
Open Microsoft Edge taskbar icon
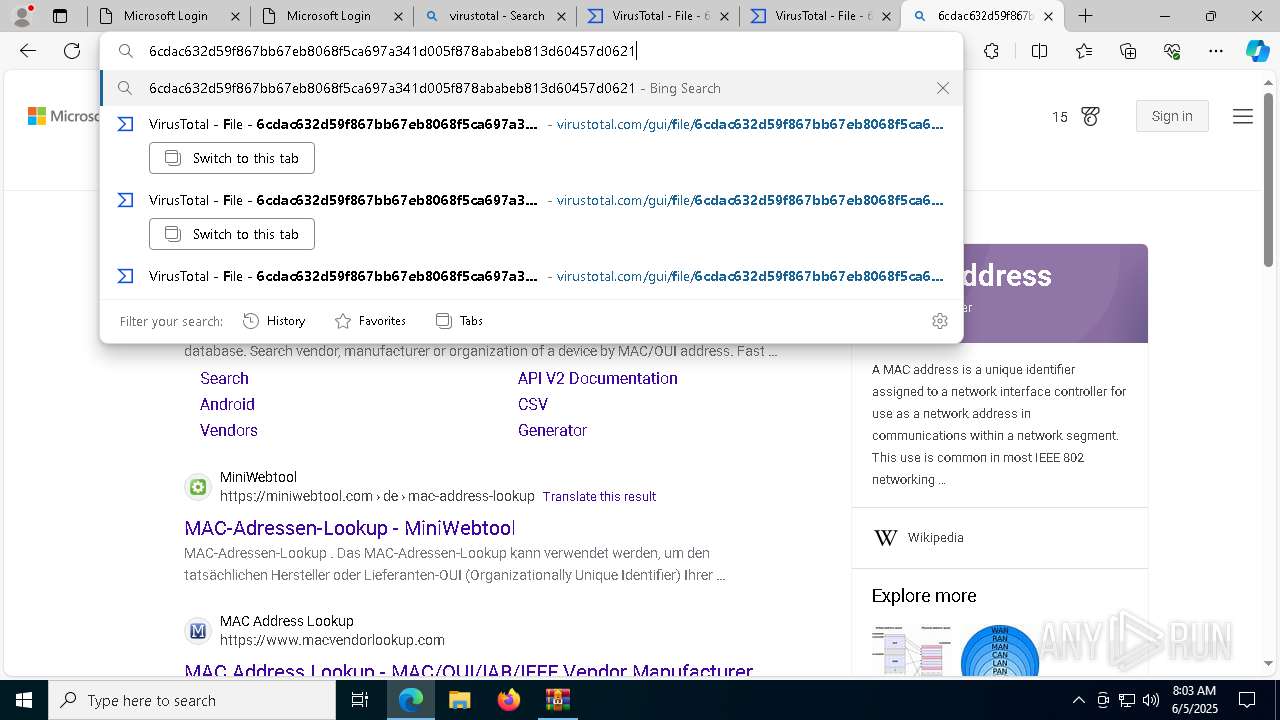click(x=411, y=700)
